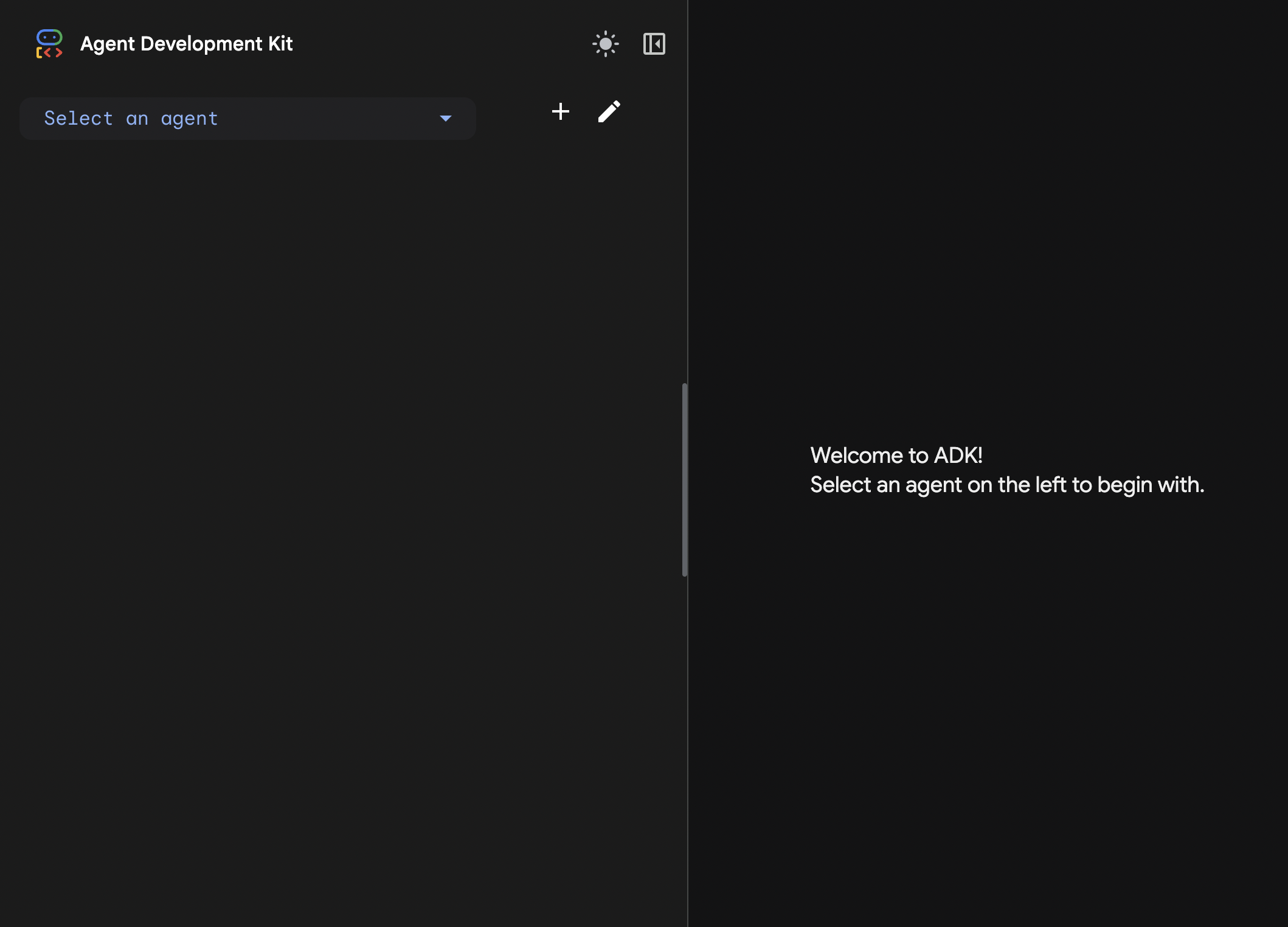Screen dimensions: 1288x927
Task: Switch to light mode via the sun button
Action: 605,44
